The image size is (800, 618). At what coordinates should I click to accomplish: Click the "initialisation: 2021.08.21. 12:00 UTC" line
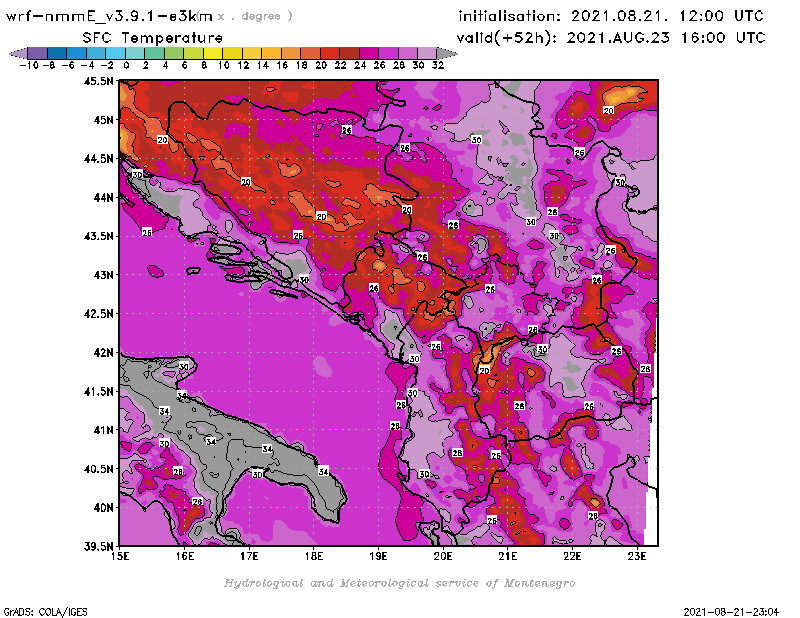pos(611,16)
